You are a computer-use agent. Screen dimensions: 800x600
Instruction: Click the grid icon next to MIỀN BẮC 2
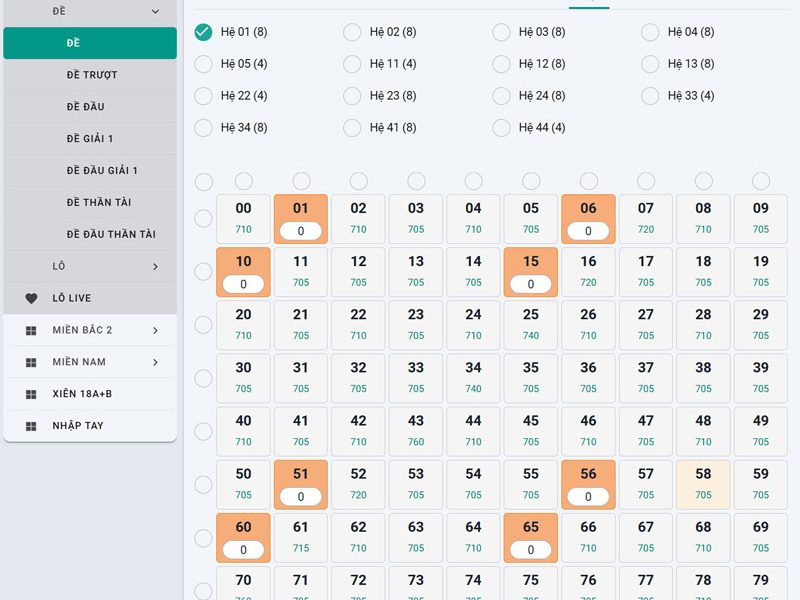[31, 330]
